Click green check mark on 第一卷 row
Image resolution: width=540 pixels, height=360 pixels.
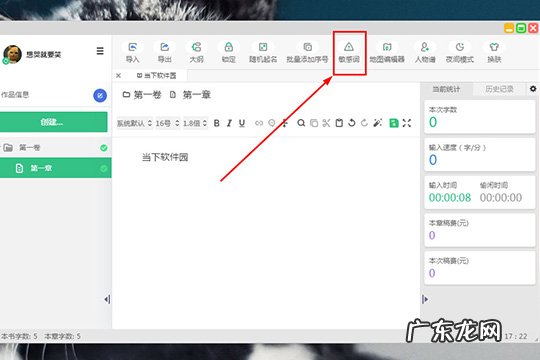104,148
